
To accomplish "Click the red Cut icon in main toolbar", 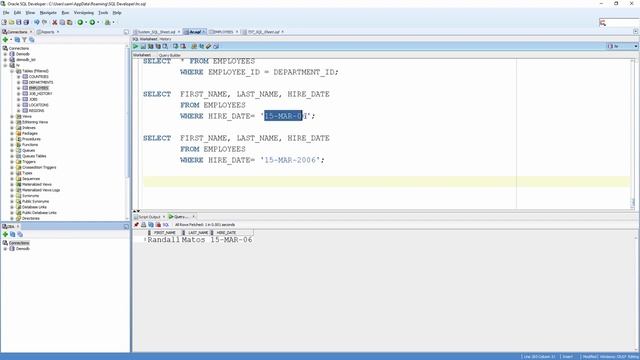I will click(55, 22).
